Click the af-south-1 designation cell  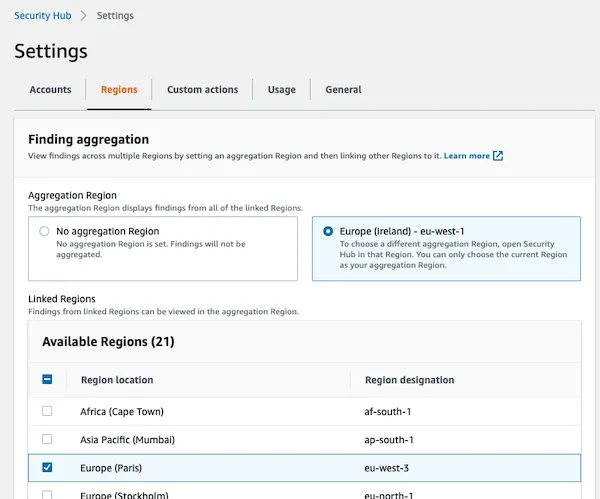tap(387, 412)
